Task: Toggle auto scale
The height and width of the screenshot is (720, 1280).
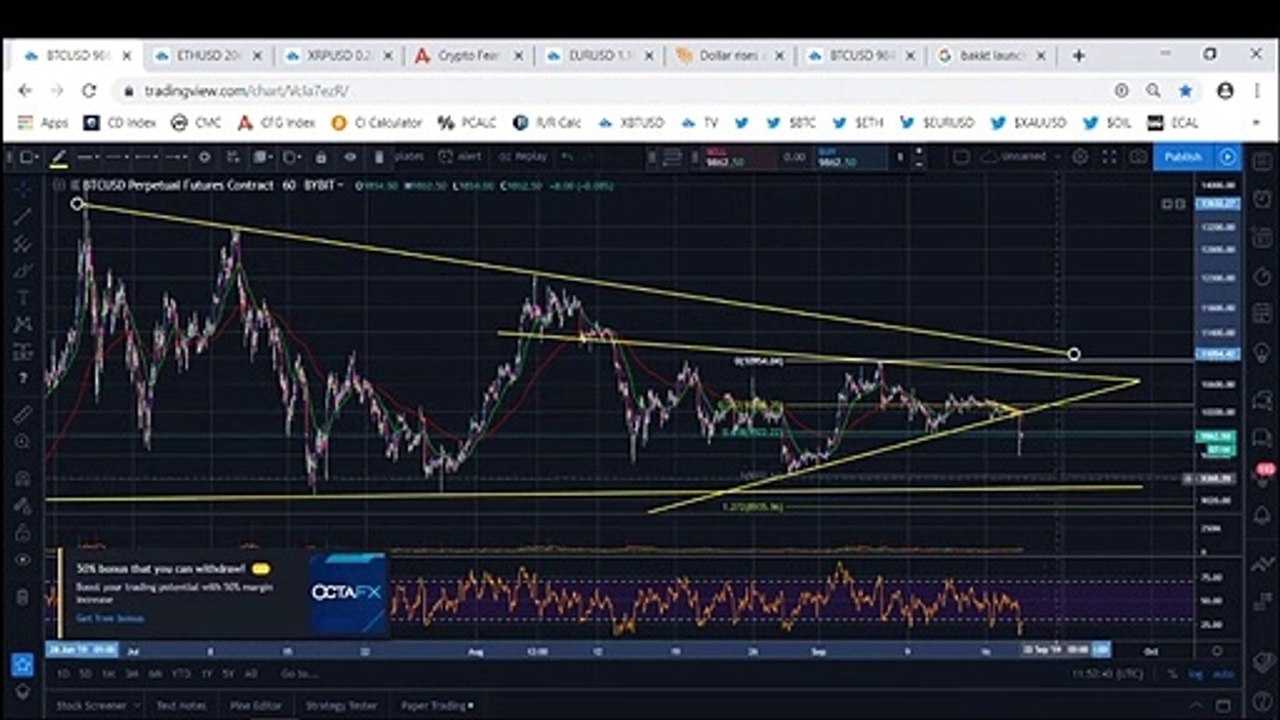Action: [1222, 674]
